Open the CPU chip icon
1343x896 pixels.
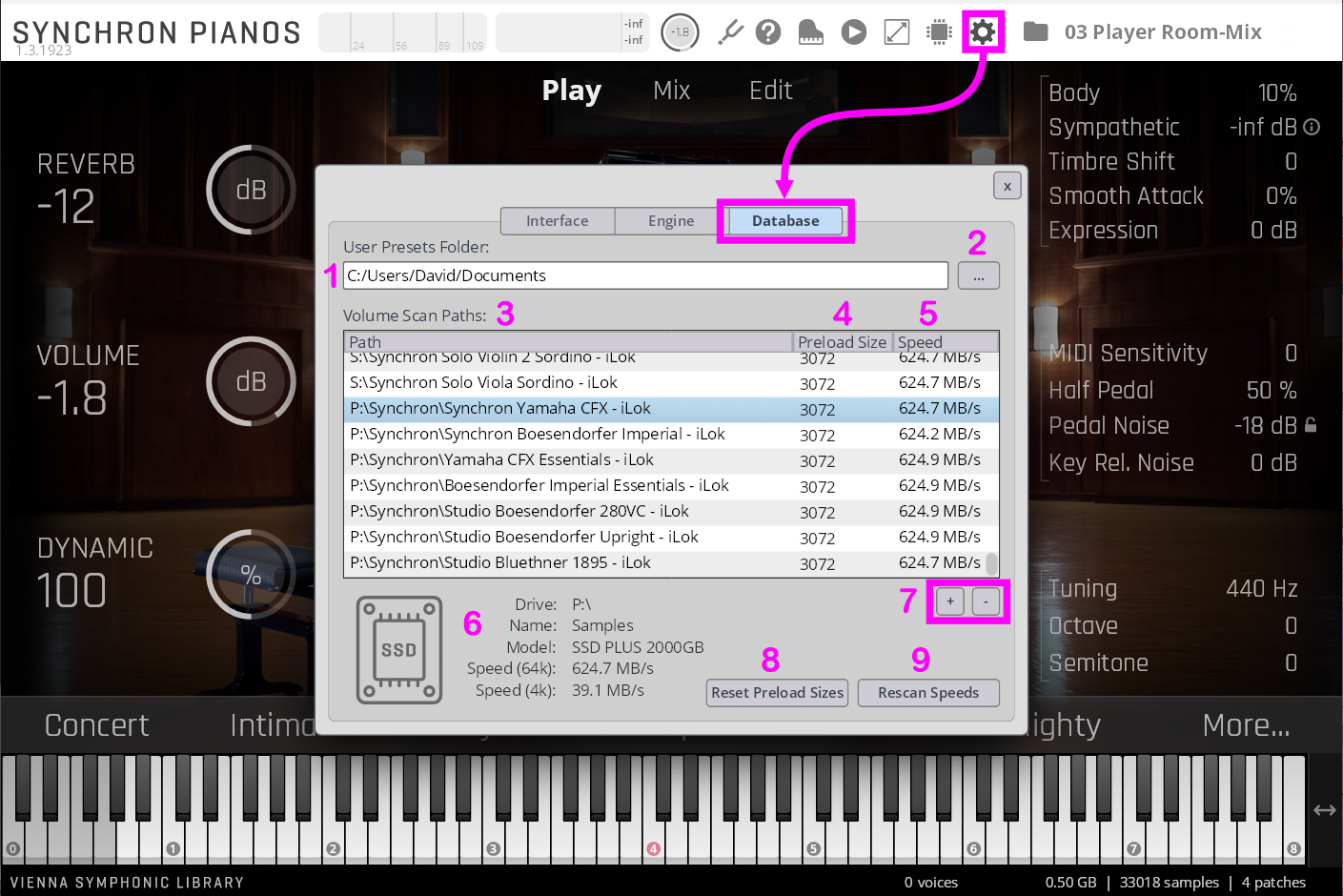(x=940, y=32)
